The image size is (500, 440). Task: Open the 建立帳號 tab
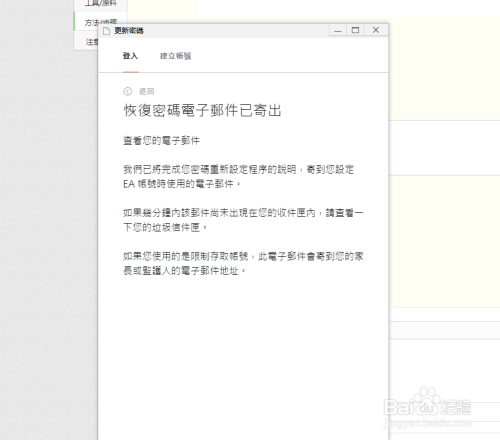pyautogui.click(x=176, y=56)
